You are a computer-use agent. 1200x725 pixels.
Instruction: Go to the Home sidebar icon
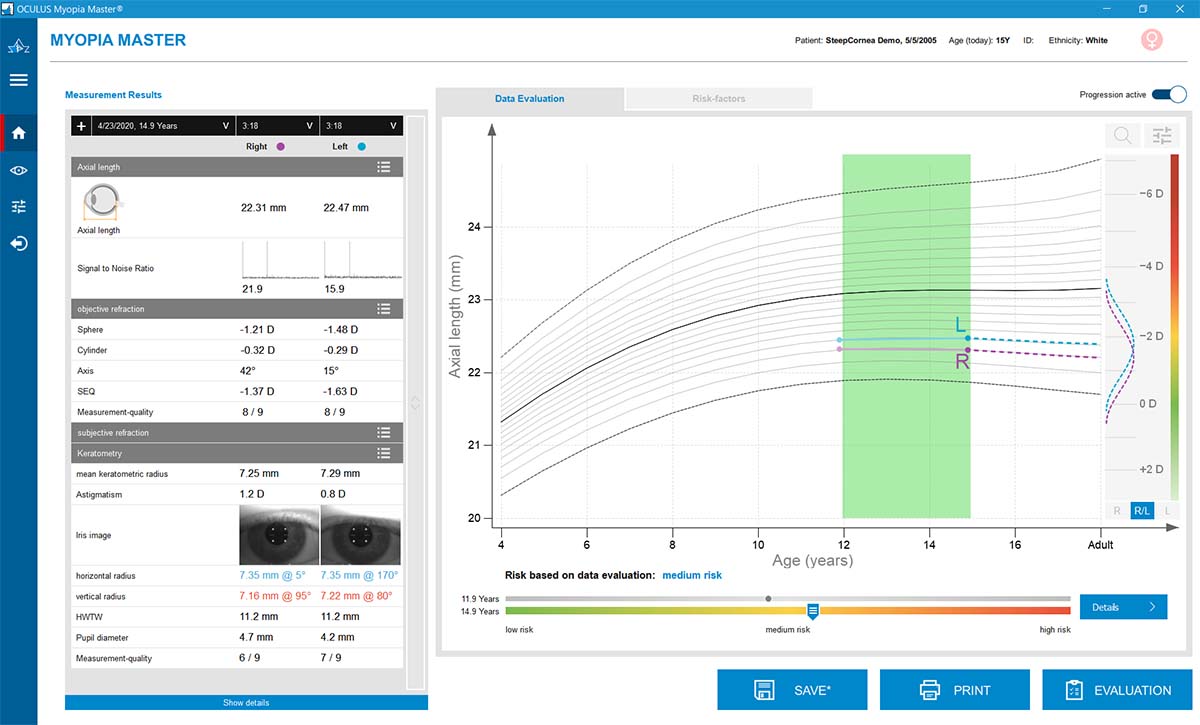pos(18,133)
